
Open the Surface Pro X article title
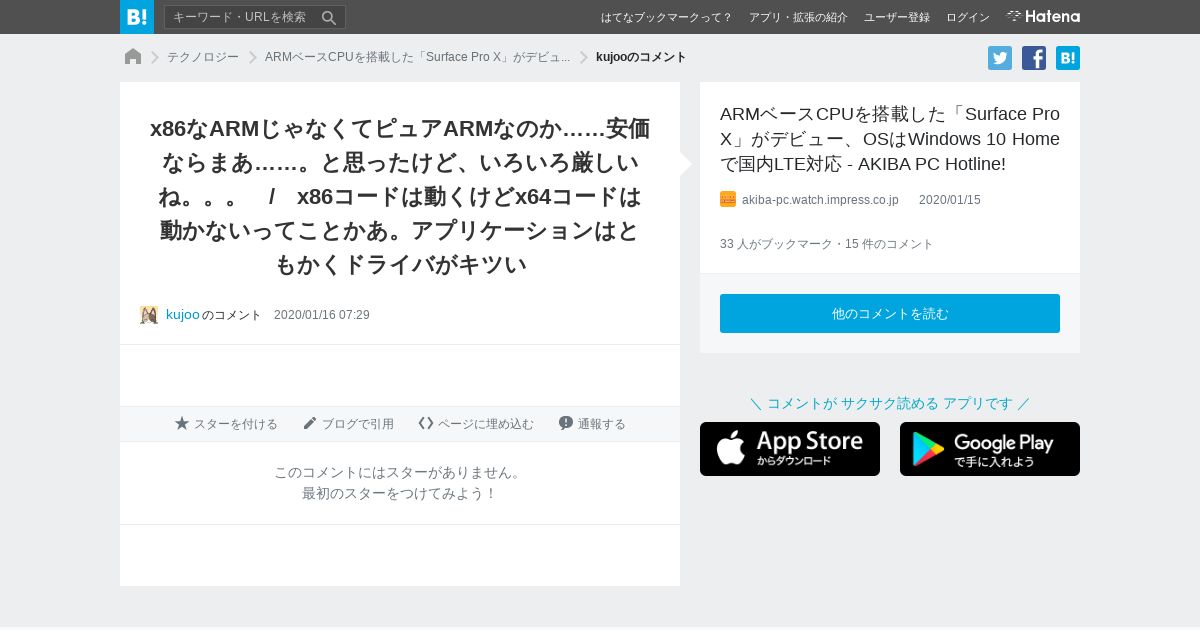890,138
